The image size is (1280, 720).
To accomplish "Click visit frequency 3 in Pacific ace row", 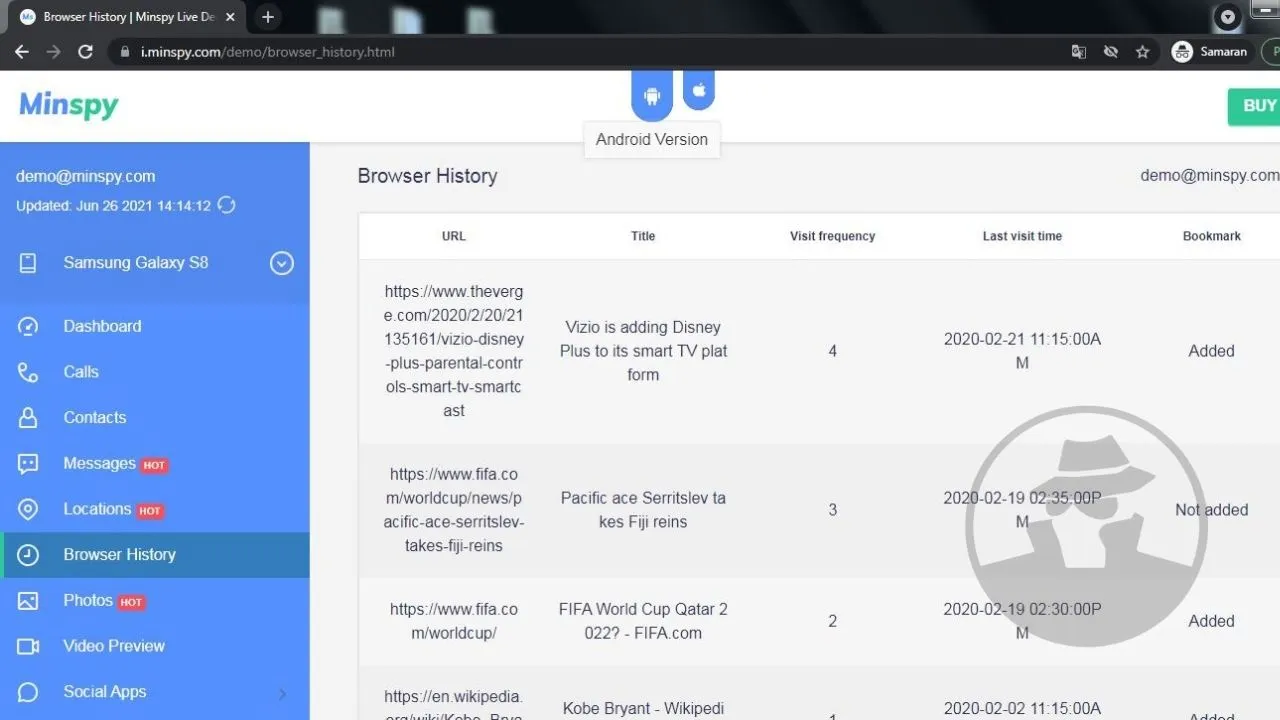I will 832,510.
